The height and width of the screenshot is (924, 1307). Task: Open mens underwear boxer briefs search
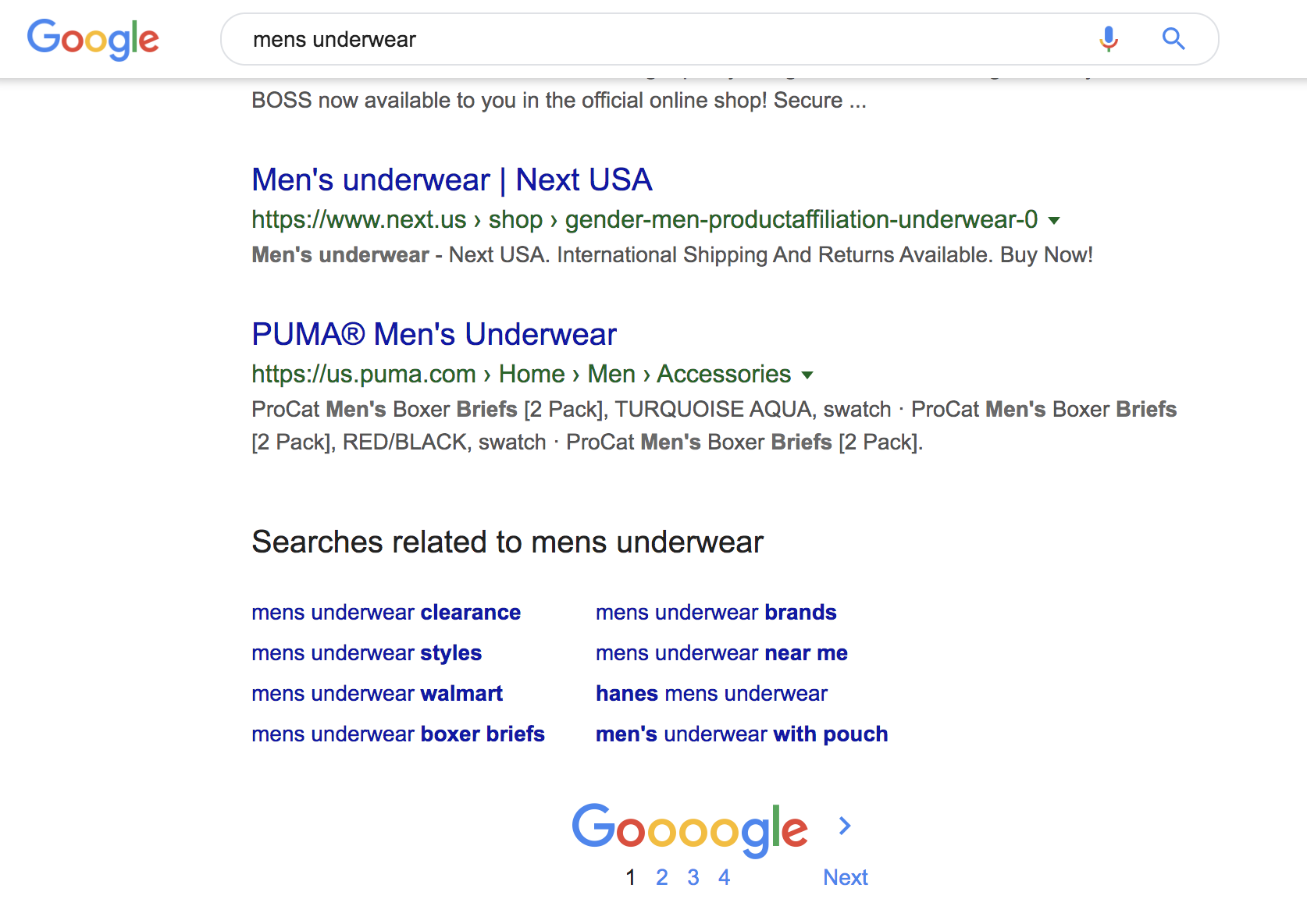398,734
